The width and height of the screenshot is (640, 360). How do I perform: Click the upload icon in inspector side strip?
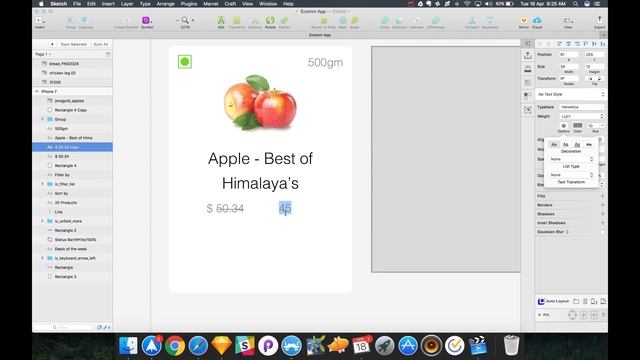click(528, 55)
